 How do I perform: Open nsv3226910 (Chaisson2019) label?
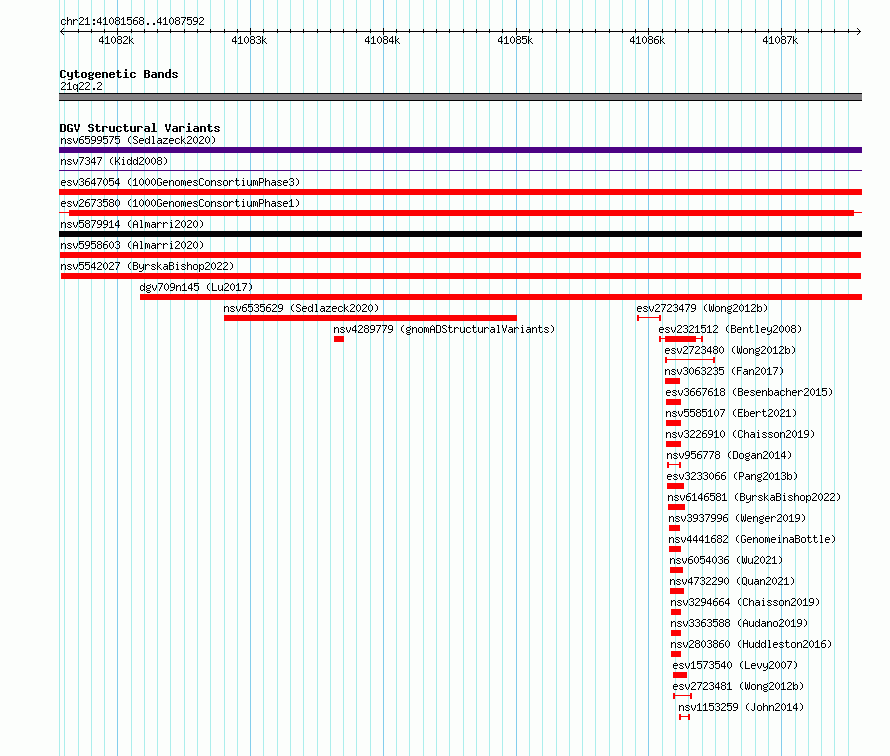pos(740,434)
